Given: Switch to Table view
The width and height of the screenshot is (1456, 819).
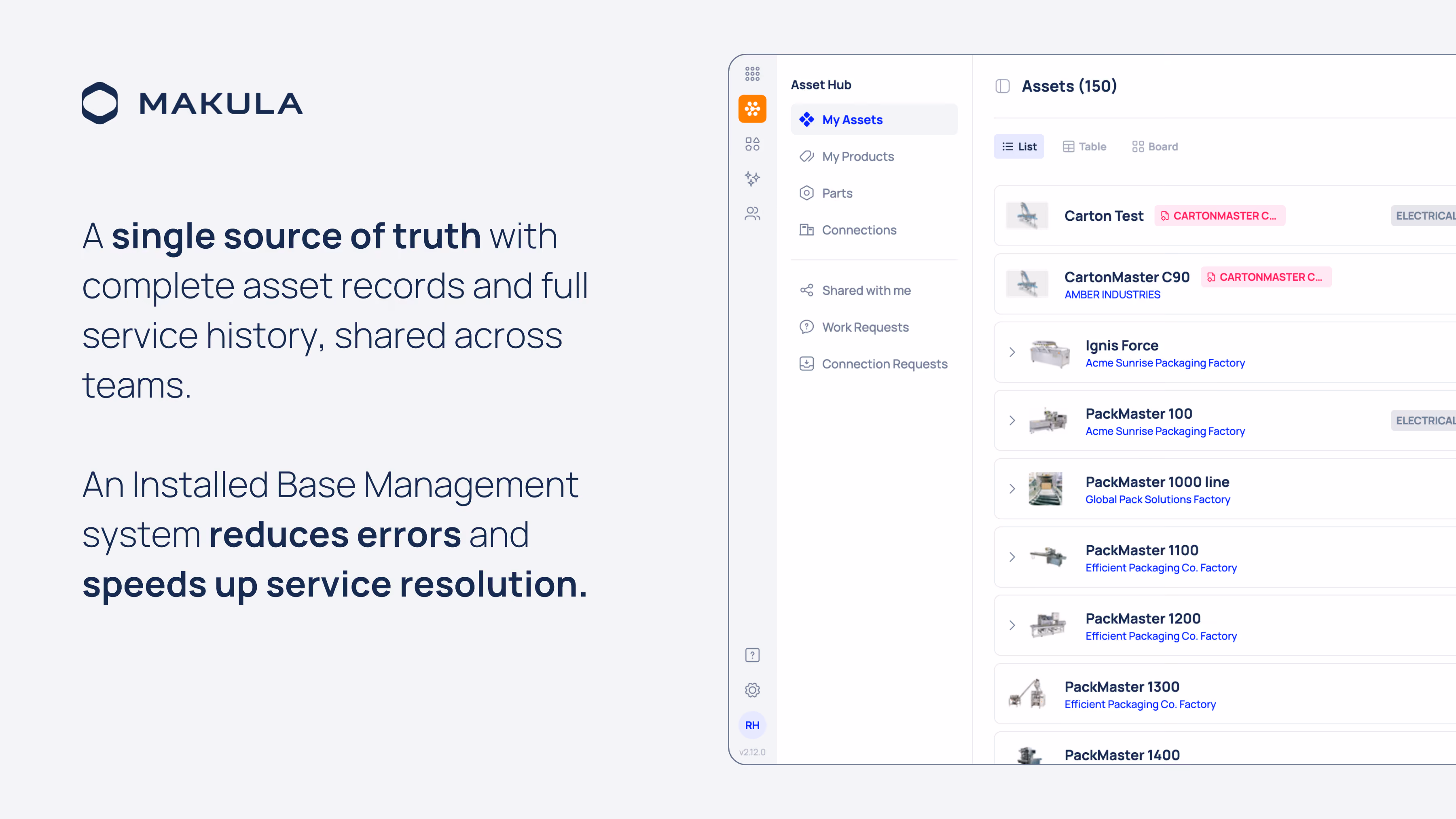Looking at the screenshot, I should coord(1085,147).
